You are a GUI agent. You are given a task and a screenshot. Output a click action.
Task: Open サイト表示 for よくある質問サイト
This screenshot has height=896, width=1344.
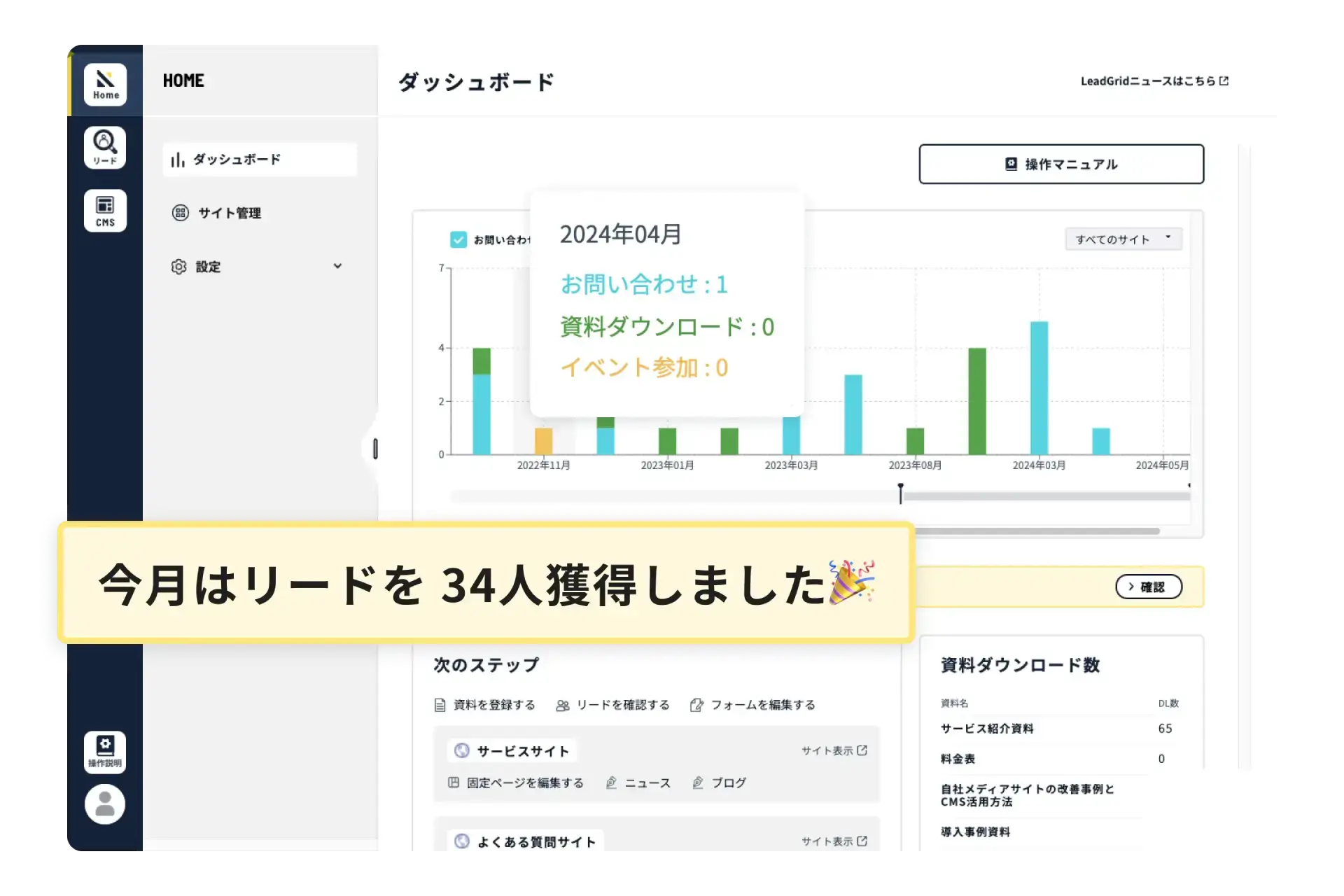[834, 841]
